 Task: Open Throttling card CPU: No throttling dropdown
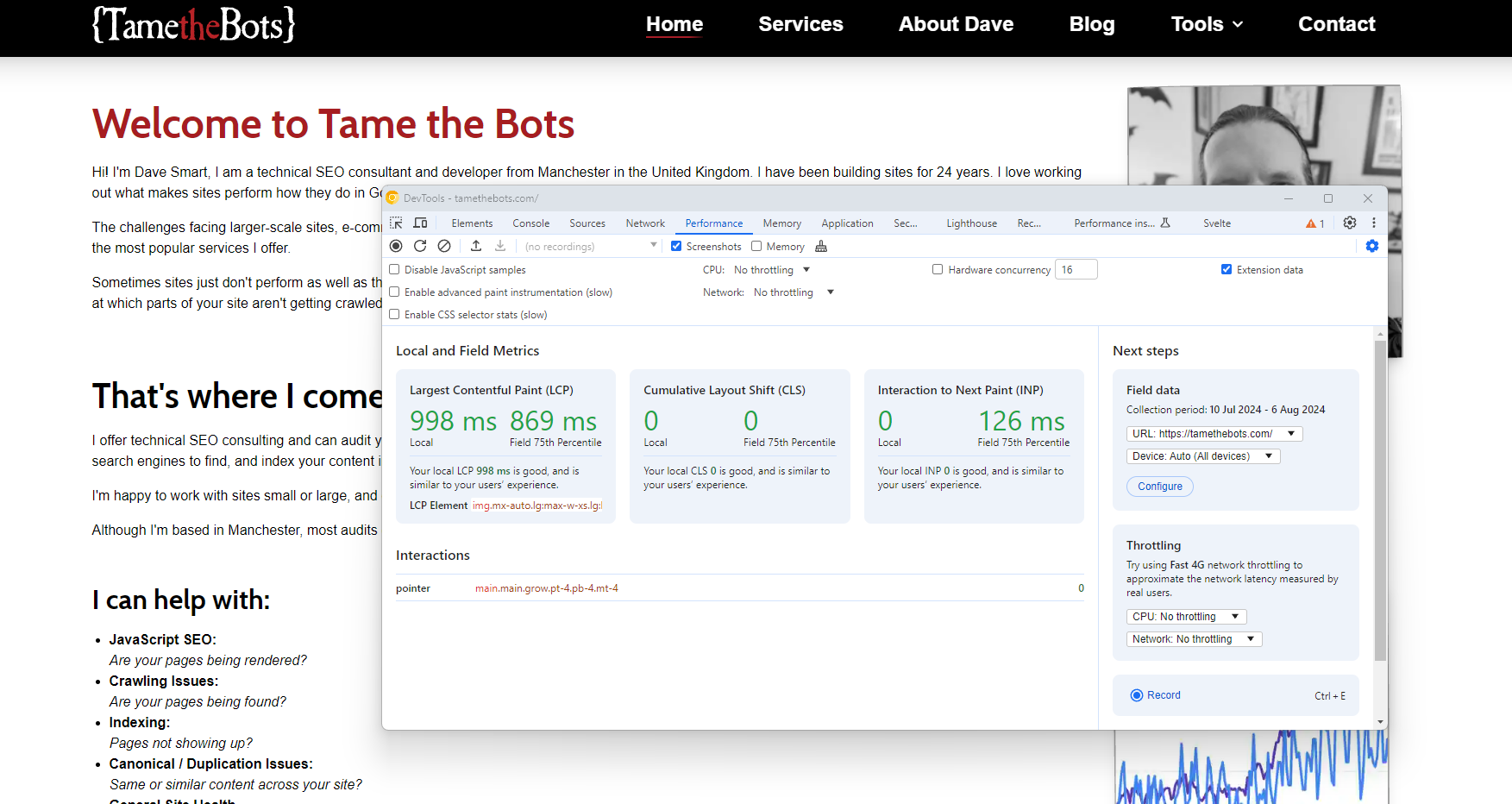pos(1186,617)
